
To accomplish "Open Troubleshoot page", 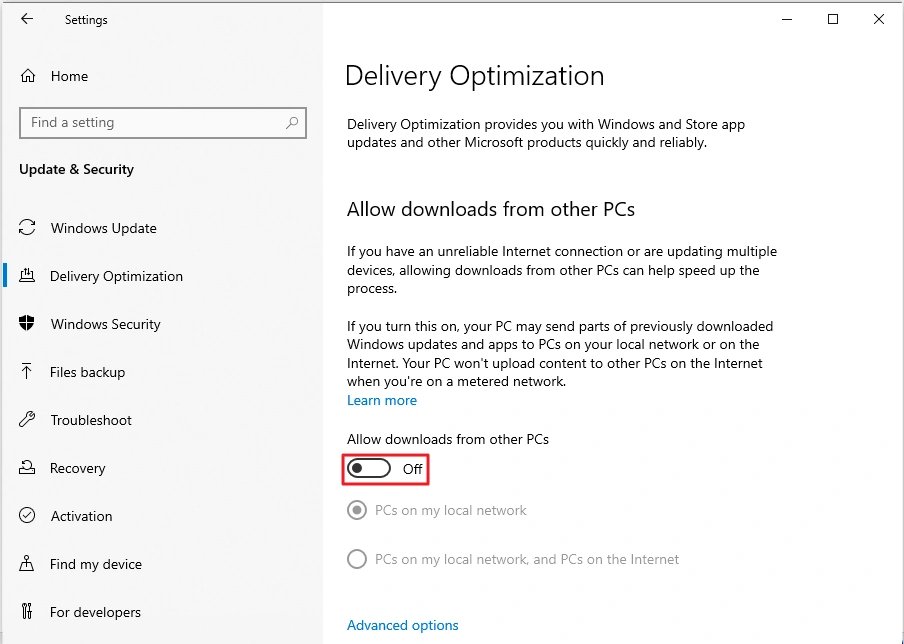I will pyautogui.click(x=91, y=420).
